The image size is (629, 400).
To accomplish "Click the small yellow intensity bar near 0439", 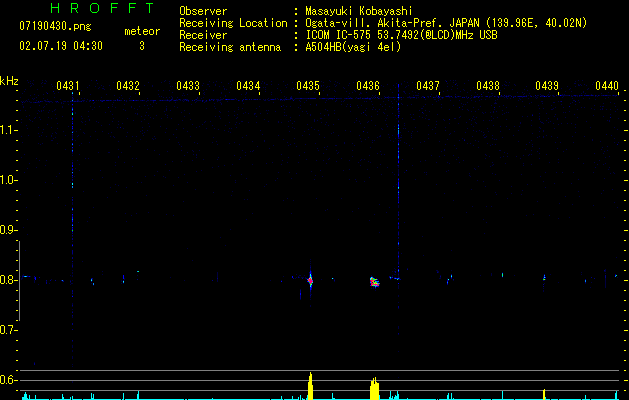I will [544, 394].
